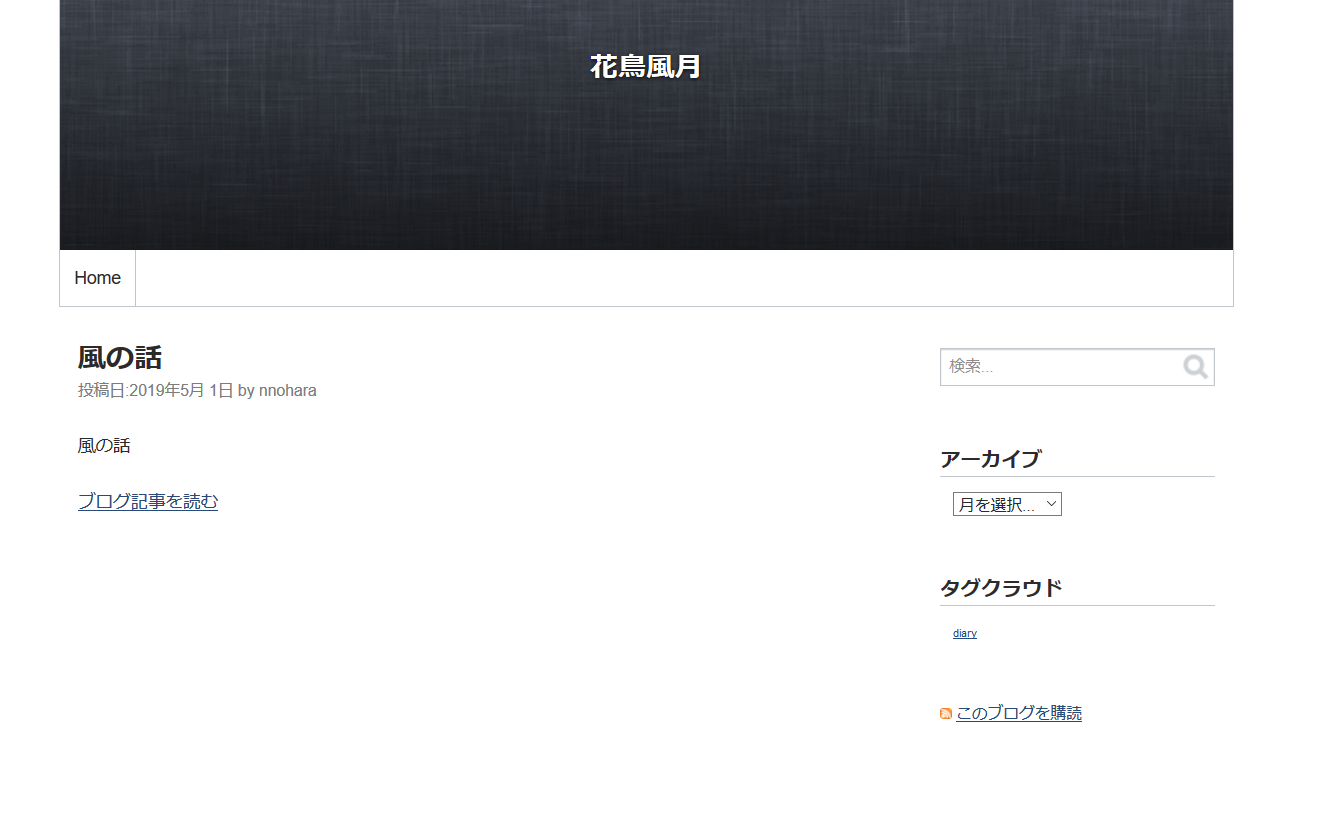Click the author name nnohara
Screen dimensions: 1331x816
click(x=287, y=391)
